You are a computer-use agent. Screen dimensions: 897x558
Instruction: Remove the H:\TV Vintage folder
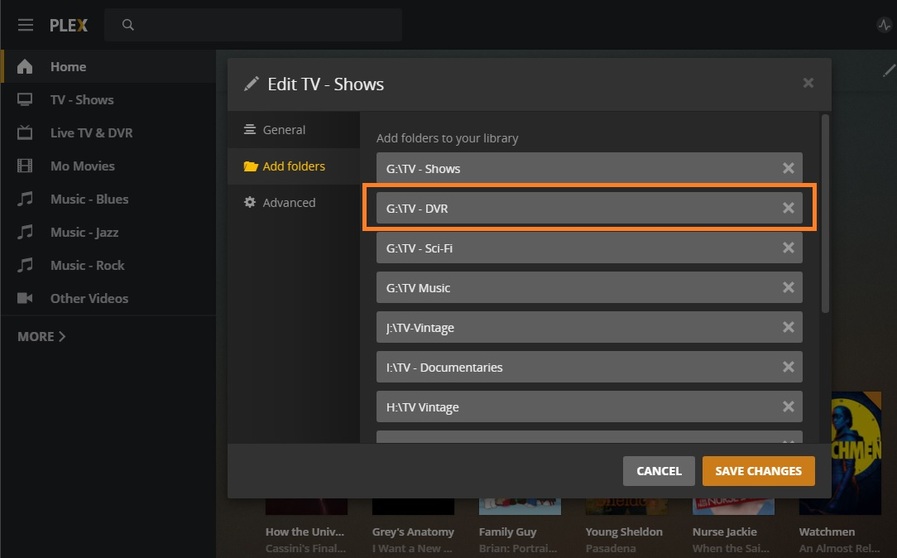coord(788,406)
